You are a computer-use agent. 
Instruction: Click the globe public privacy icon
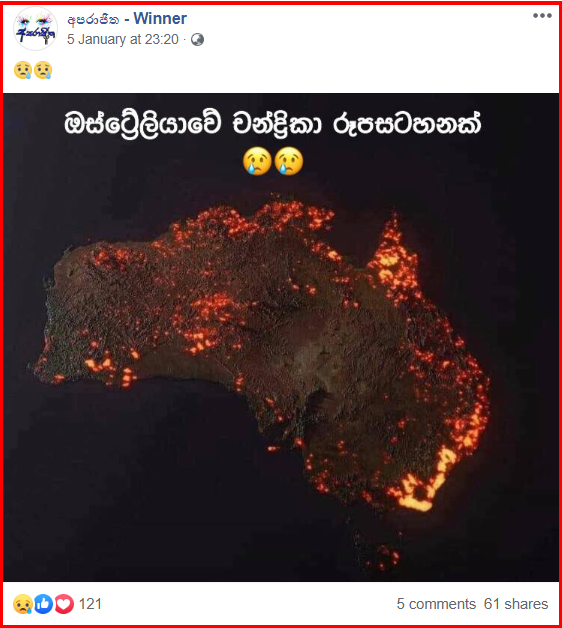click(x=197, y=40)
